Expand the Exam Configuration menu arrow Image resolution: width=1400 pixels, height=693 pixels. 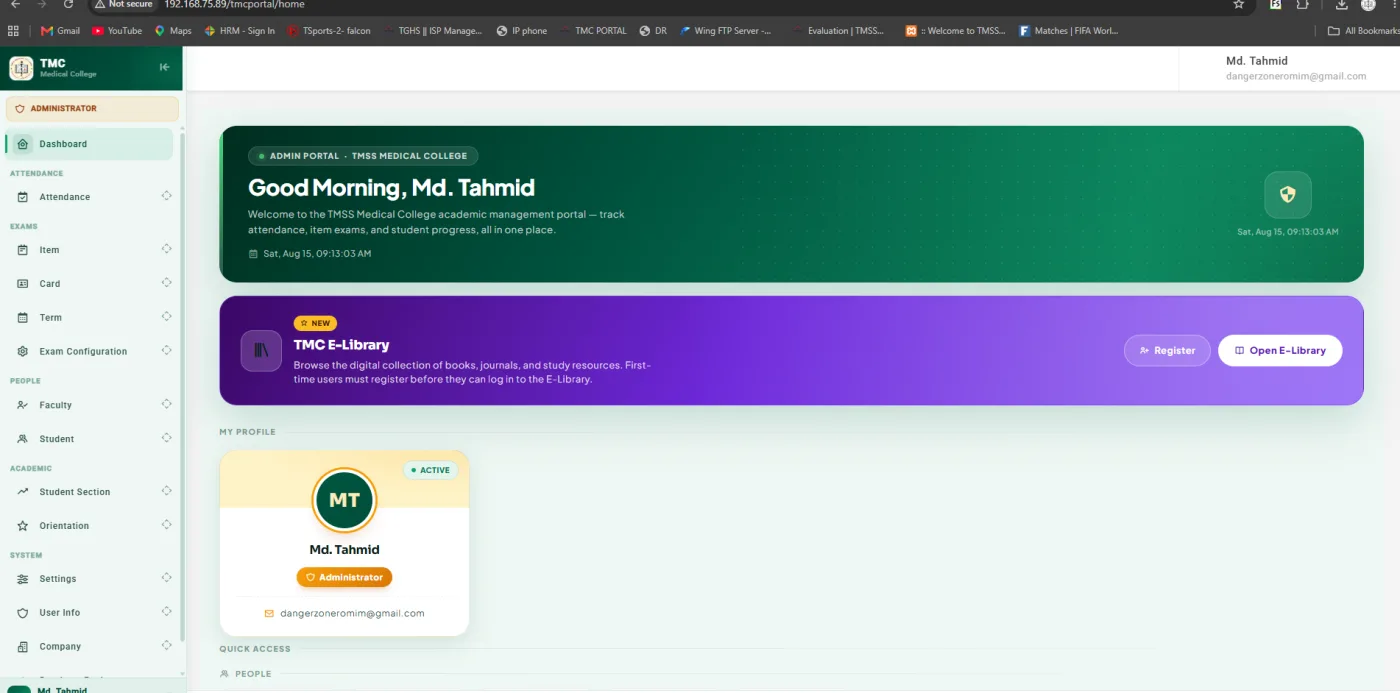click(x=166, y=351)
